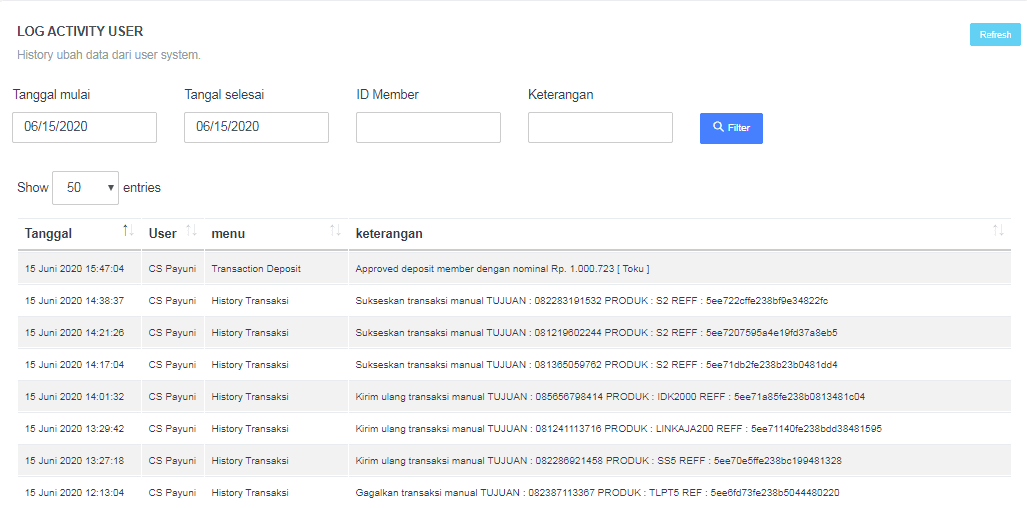Click the description with TUJUAN 082283191532
1027x508 pixels.
point(592,300)
